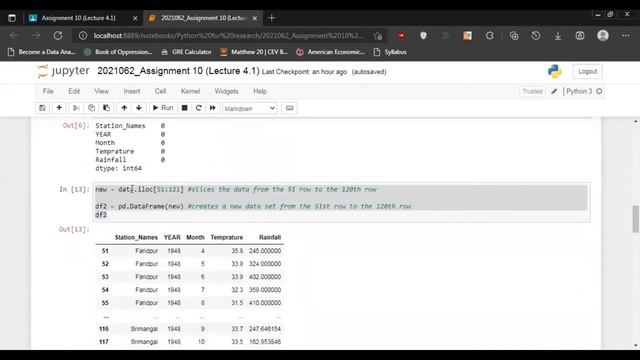Reload the page
The width and height of the screenshot is (640, 360).
tap(58, 36)
